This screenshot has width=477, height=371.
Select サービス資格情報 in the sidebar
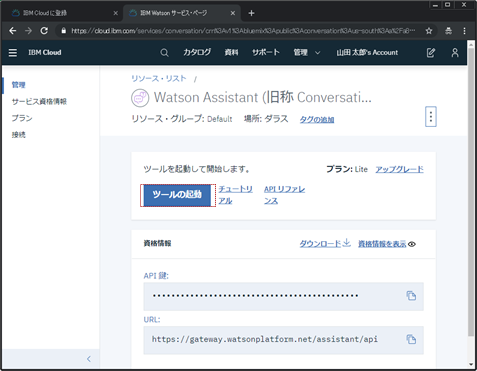(39, 101)
